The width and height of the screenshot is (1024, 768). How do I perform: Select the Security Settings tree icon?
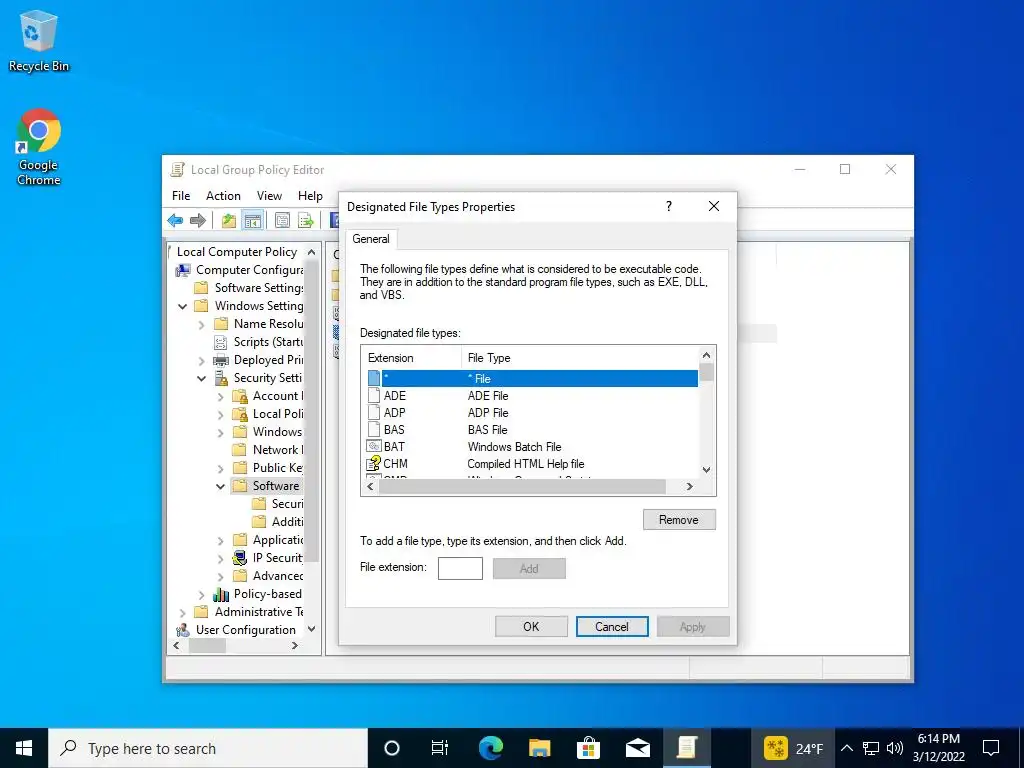(221, 377)
